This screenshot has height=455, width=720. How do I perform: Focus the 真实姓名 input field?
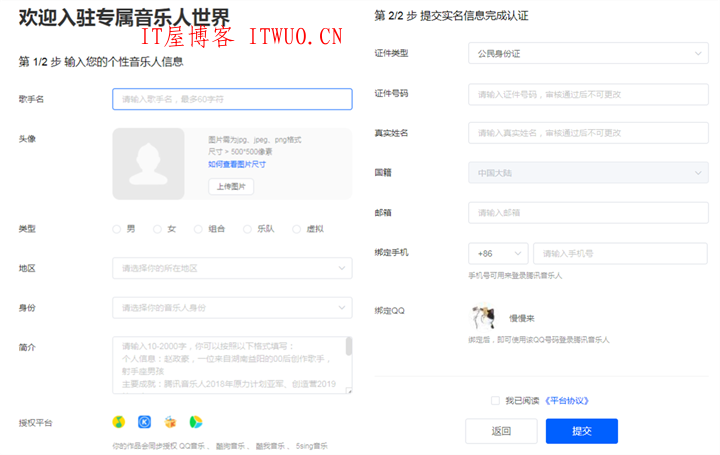(x=588, y=133)
